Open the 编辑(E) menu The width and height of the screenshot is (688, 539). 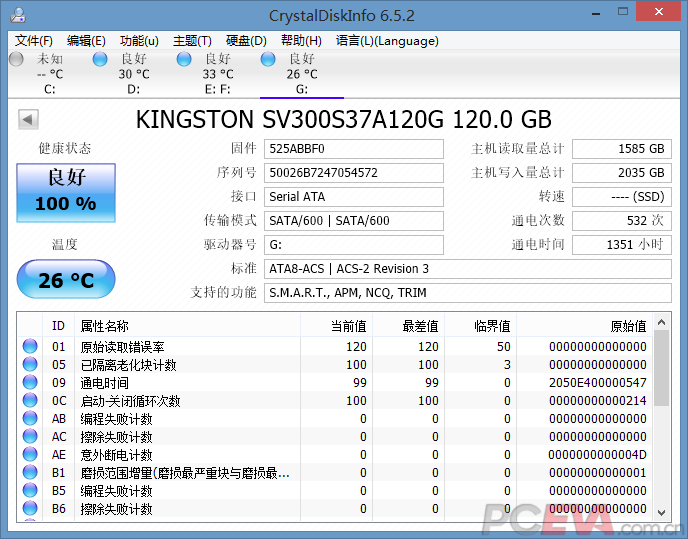[x=86, y=41]
